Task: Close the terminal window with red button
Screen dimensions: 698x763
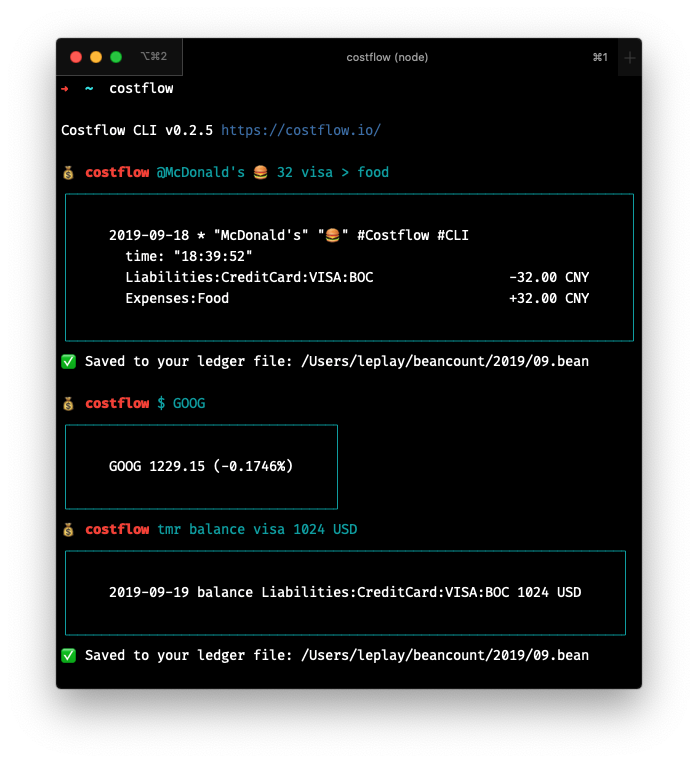Action: coord(76,57)
